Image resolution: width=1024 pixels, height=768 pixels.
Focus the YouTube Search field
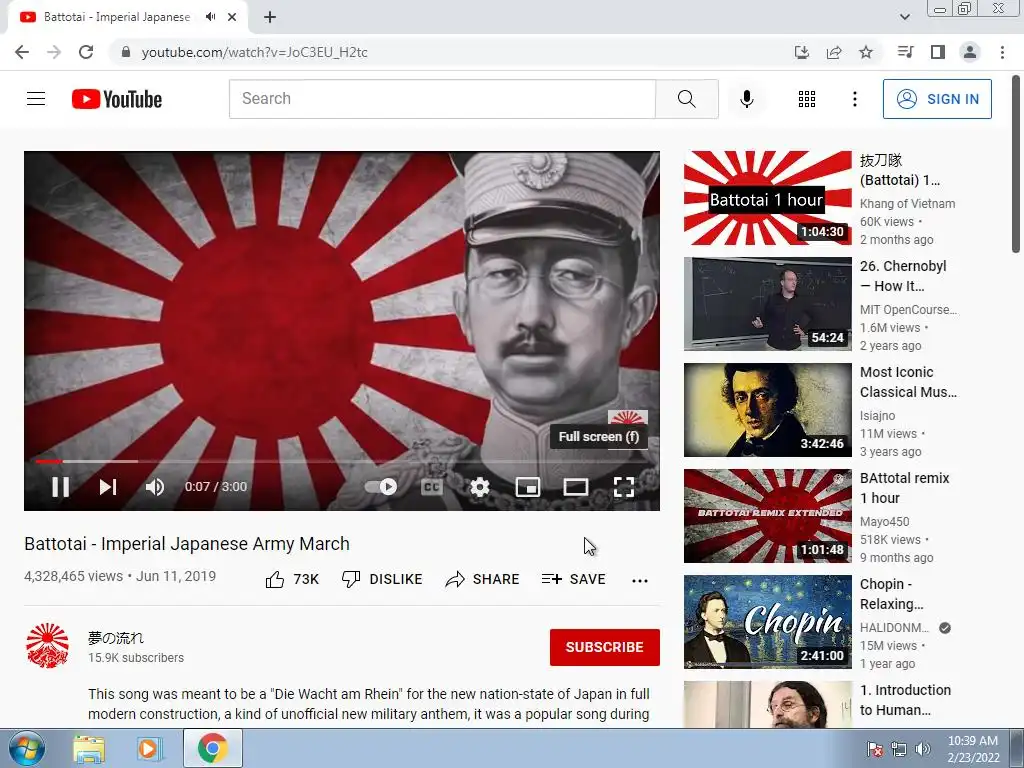[x=442, y=99]
